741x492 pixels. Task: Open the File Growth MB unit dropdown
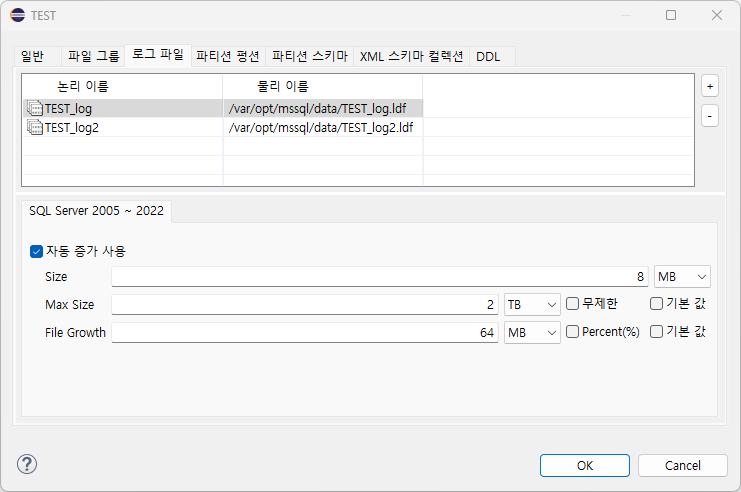532,333
